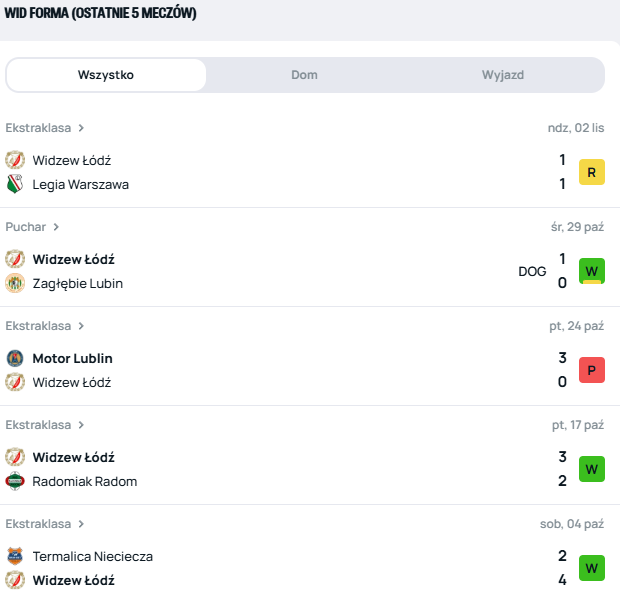Click the Motor Lublin club crest
This screenshot has width=620, height=599.
point(15,358)
